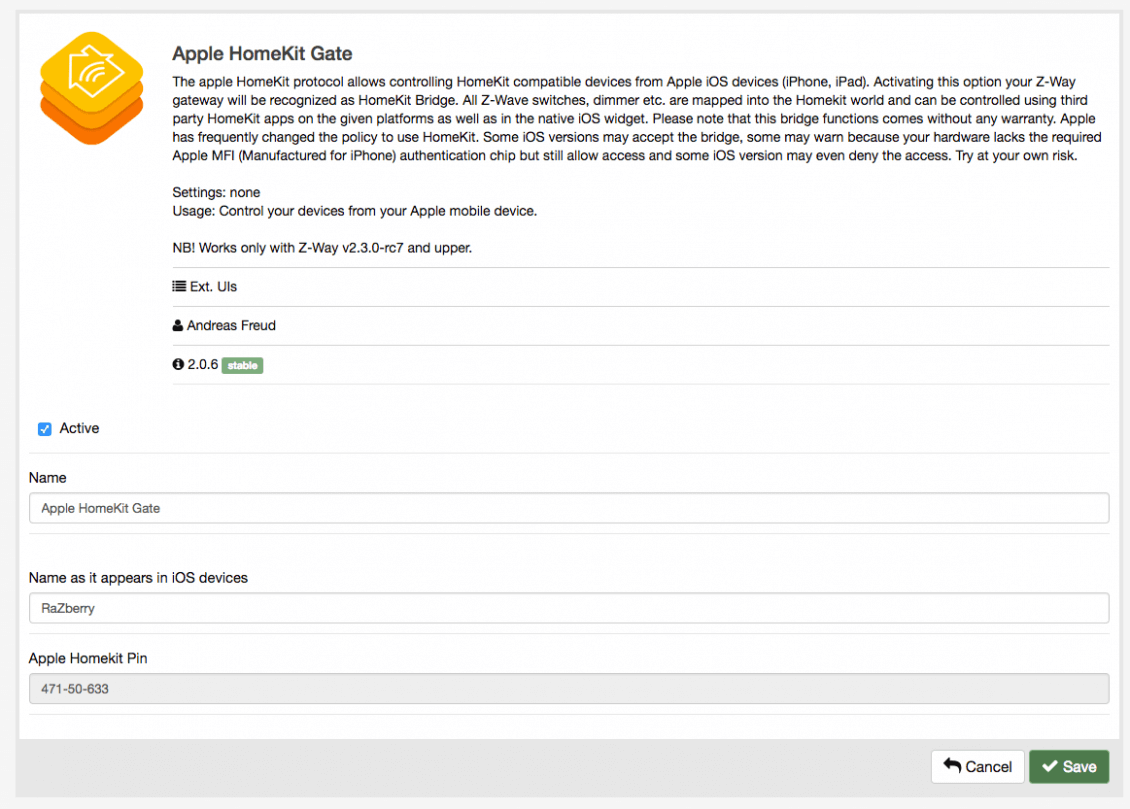Click the Name field label
Image resolution: width=1130 pixels, height=809 pixels.
(48, 478)
